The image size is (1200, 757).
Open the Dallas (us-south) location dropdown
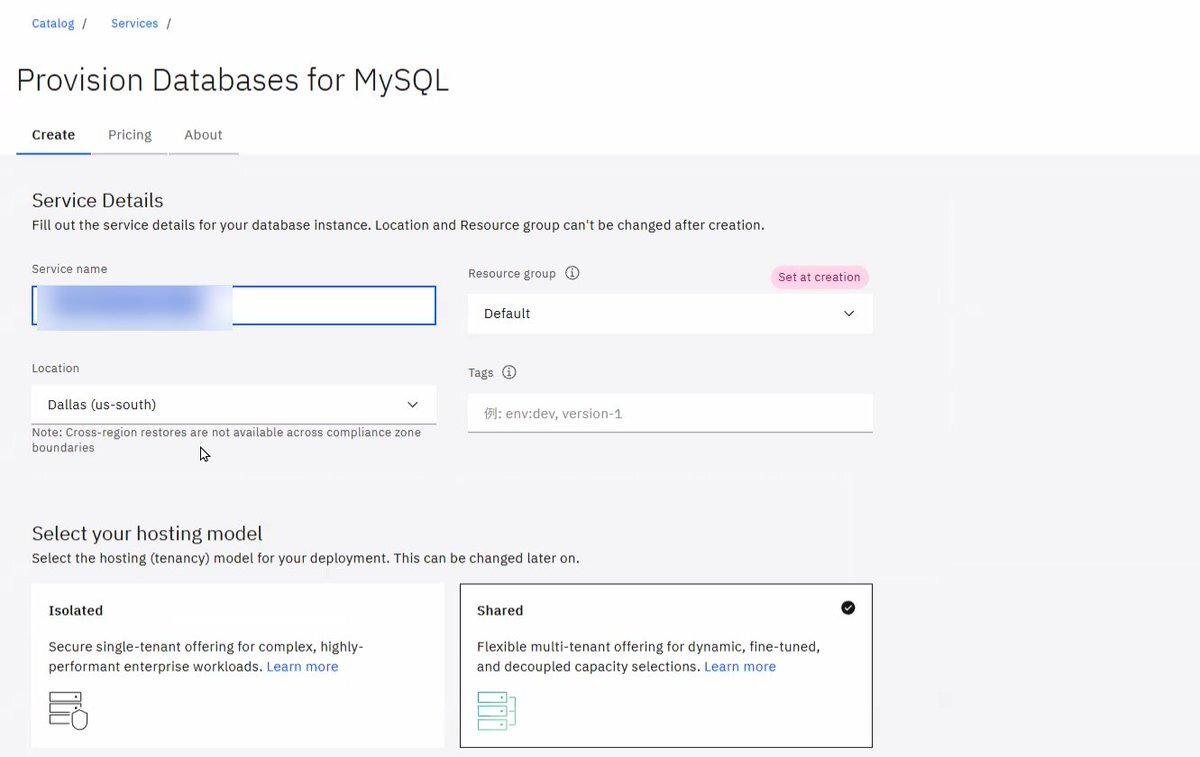[234, 404]
